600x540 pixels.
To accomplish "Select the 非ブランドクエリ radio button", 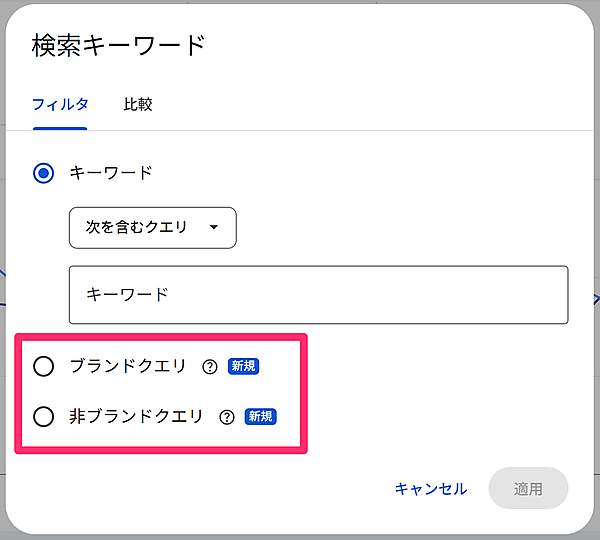I will pyautogui.click(x=44, y=417).
